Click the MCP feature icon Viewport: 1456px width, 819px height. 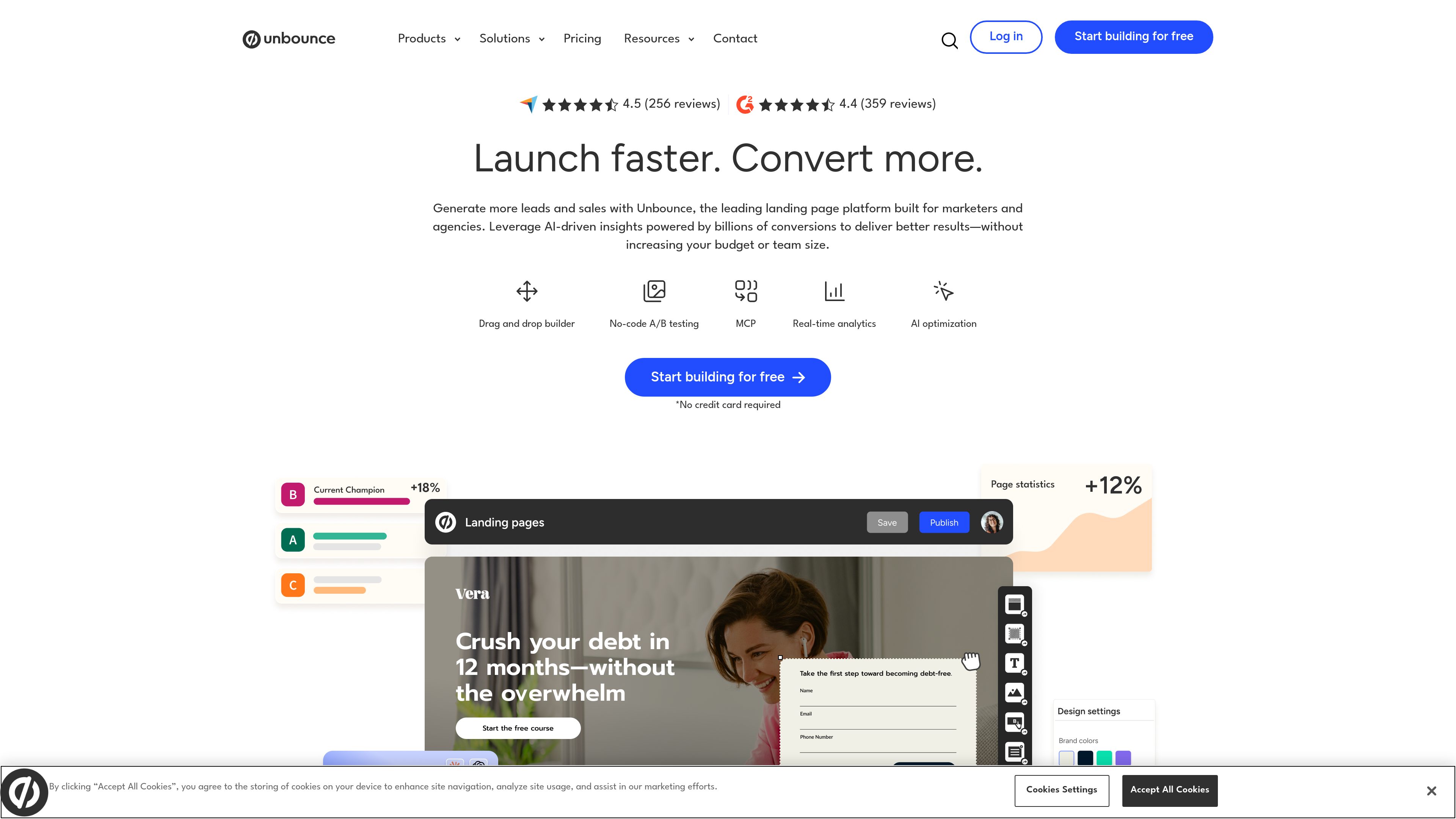pos(745,291)
